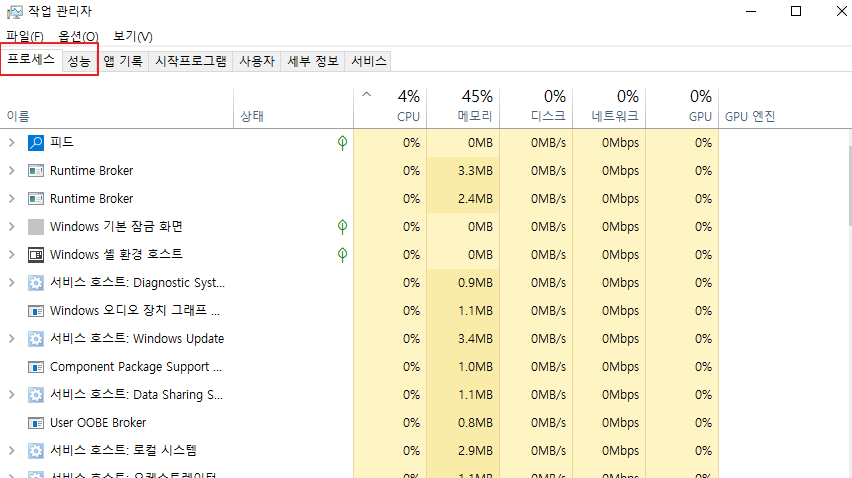
Task: Expand 서비스 호스트: Windows Update group
Action: (11, 339)
